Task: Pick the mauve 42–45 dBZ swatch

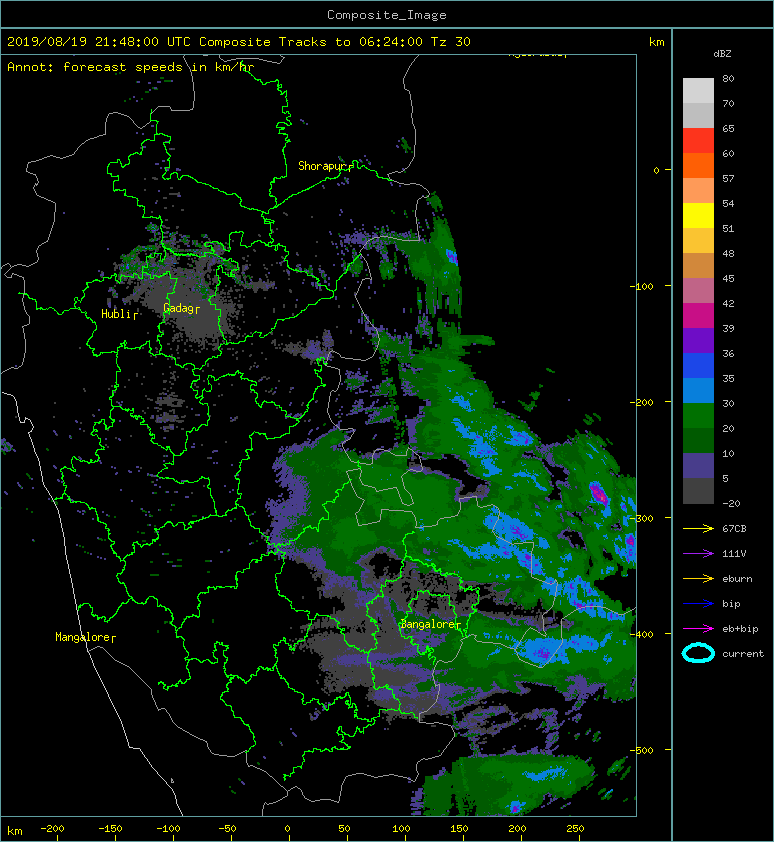Action: [x=698, y=291]
